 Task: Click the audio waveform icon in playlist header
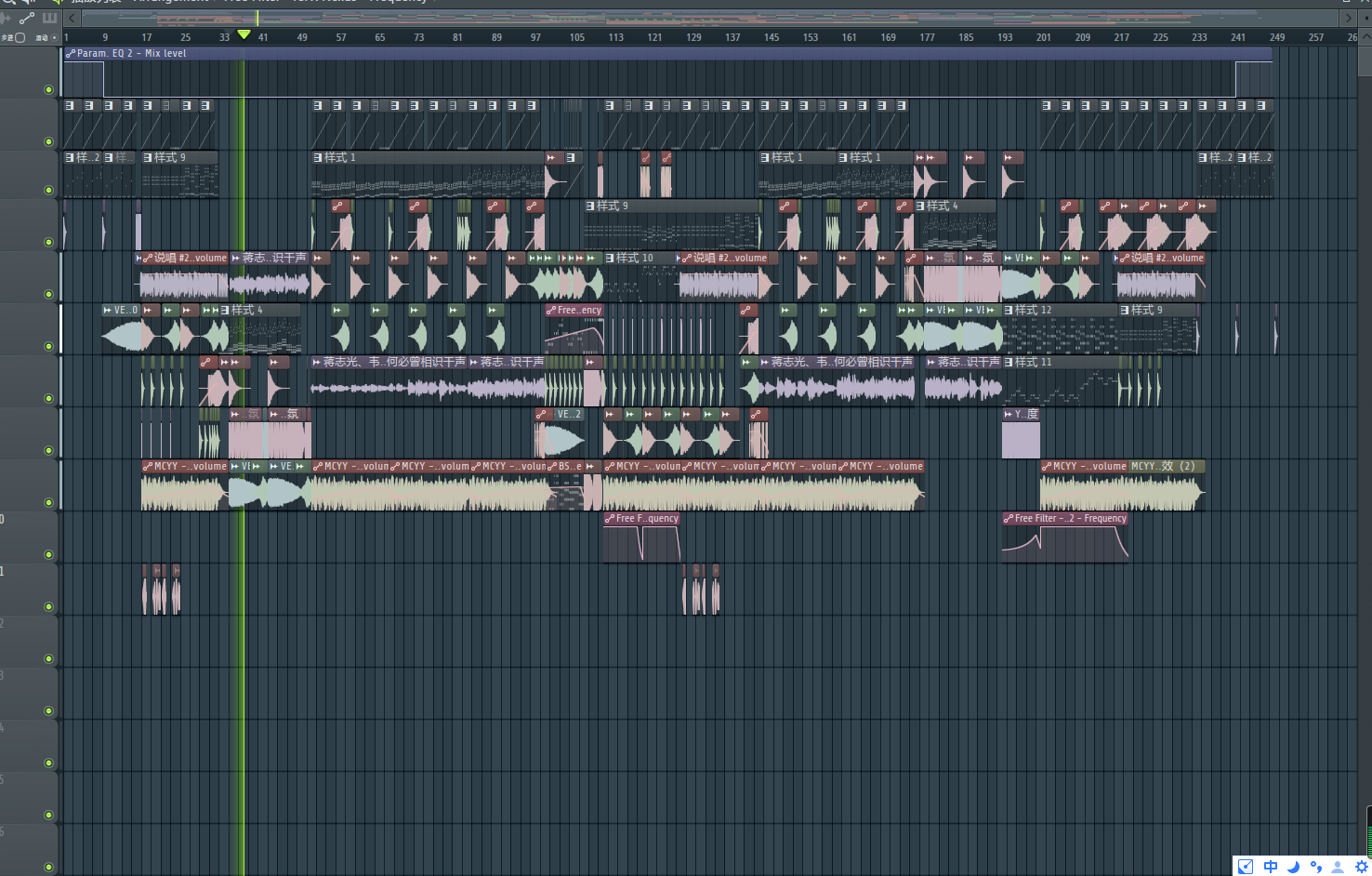point(7,18)
